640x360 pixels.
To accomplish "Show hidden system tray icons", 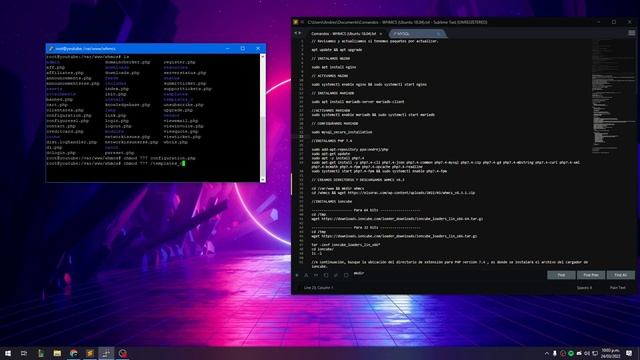I will tap(547, 353).
